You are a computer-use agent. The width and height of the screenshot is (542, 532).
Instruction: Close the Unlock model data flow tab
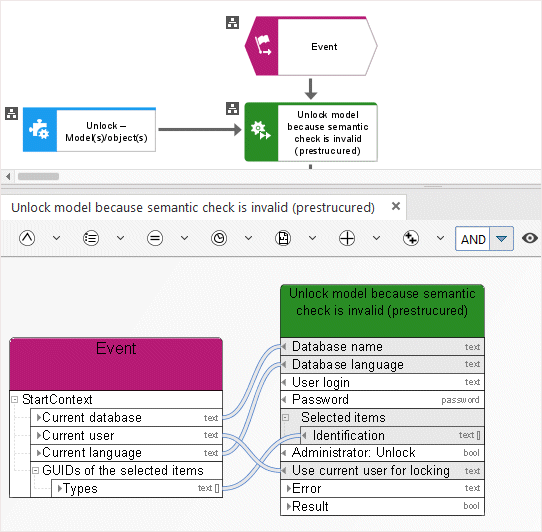click(396, 206)
